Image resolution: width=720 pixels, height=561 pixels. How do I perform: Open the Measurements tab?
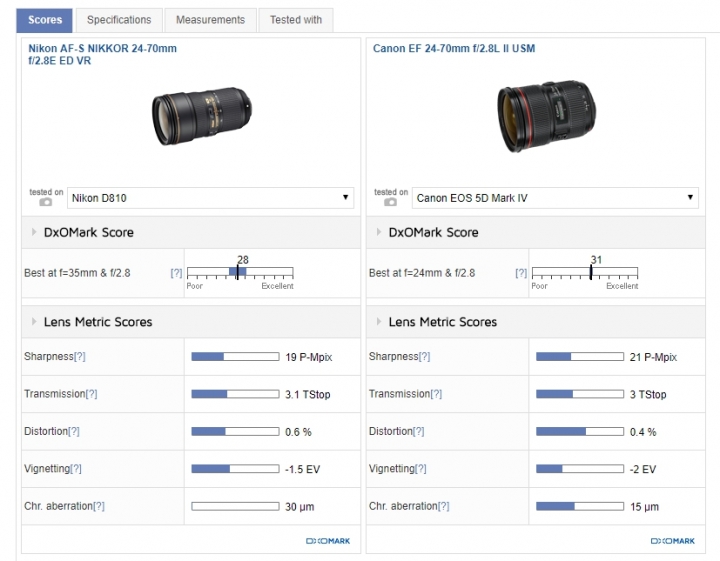210,20
